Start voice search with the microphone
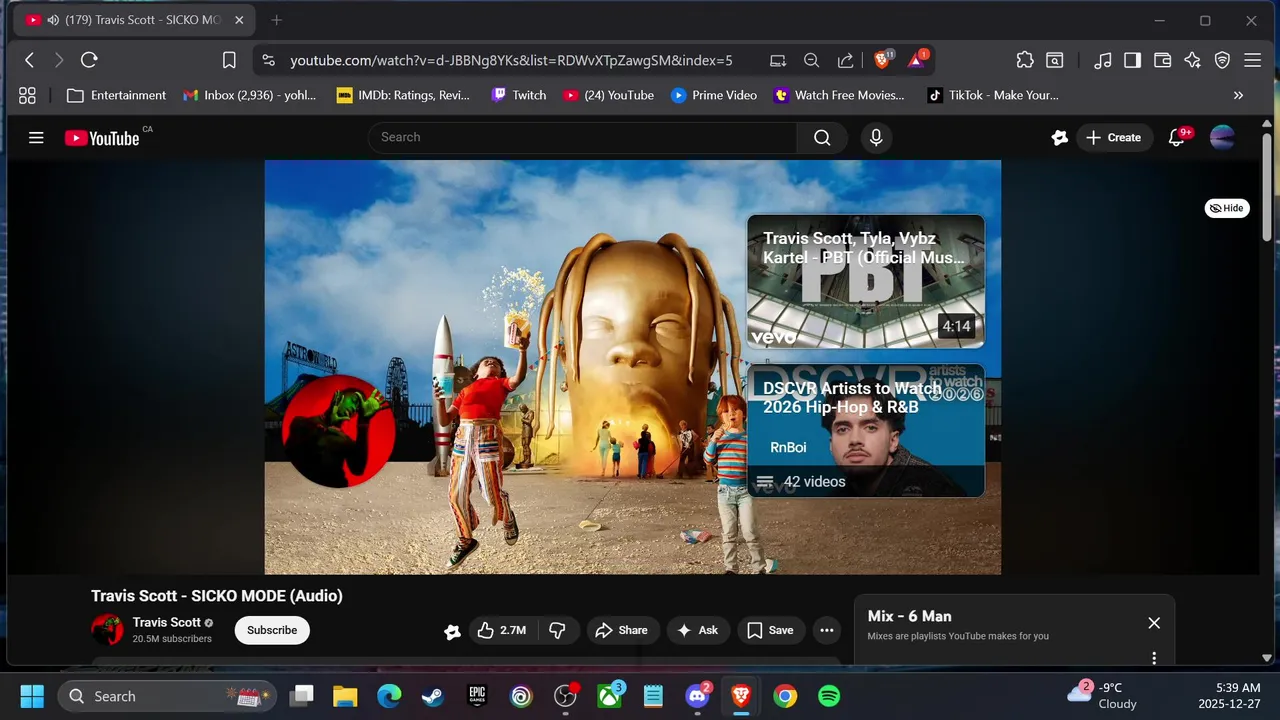 [x=876, y=138]
